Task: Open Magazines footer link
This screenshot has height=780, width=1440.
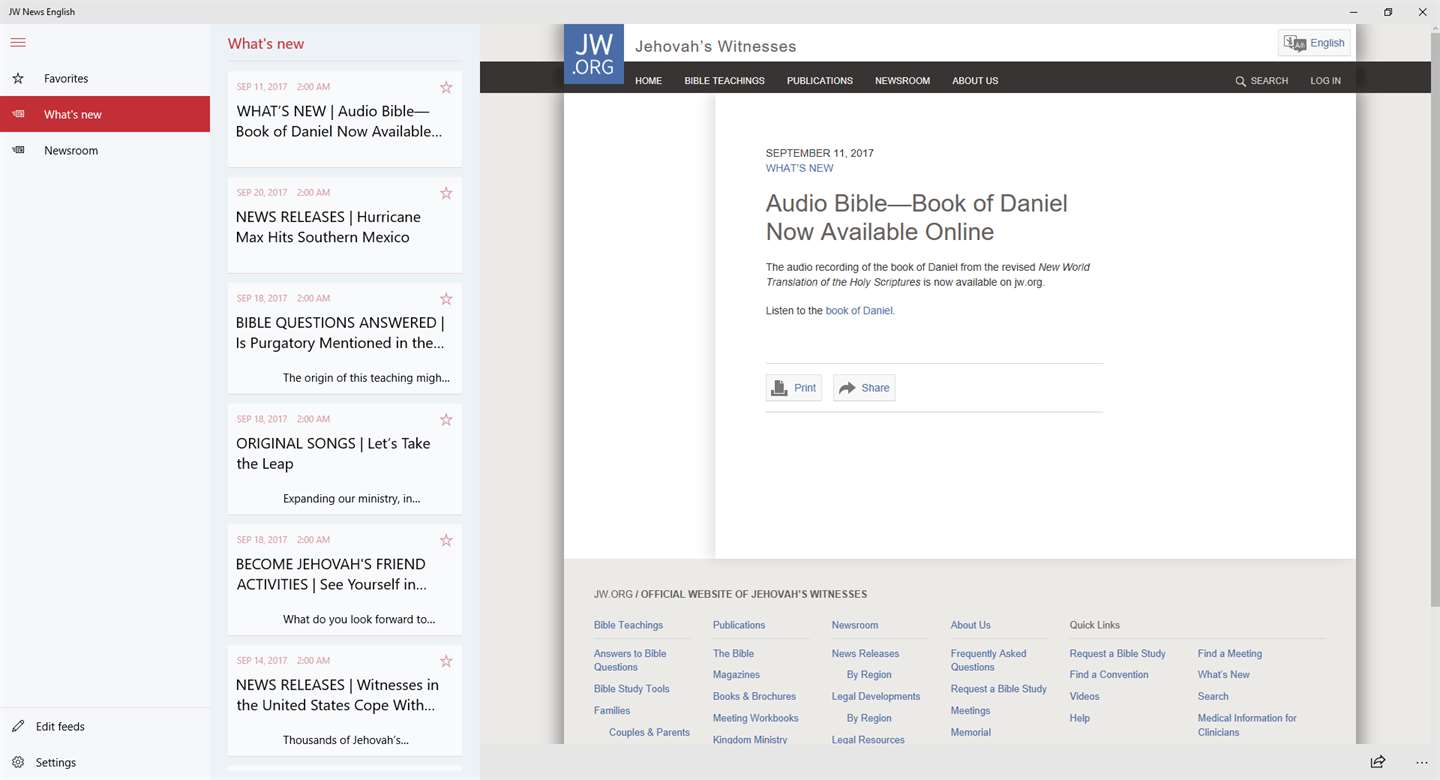Action: point(736,675)
